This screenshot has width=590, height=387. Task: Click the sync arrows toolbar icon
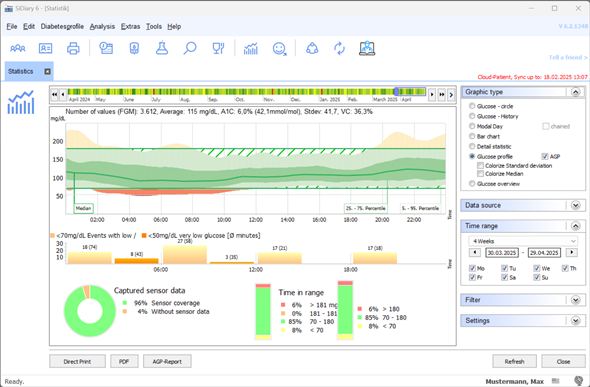click(339, 49)
